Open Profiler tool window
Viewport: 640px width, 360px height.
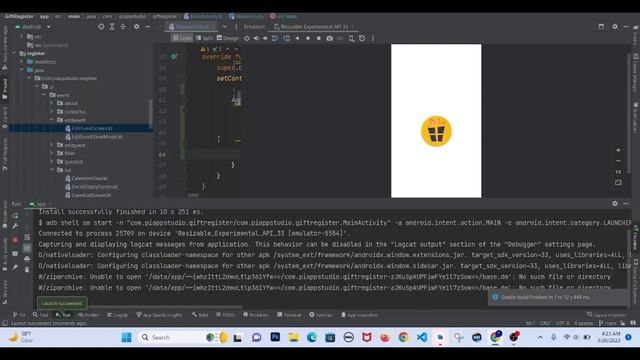tap(89, 315)
